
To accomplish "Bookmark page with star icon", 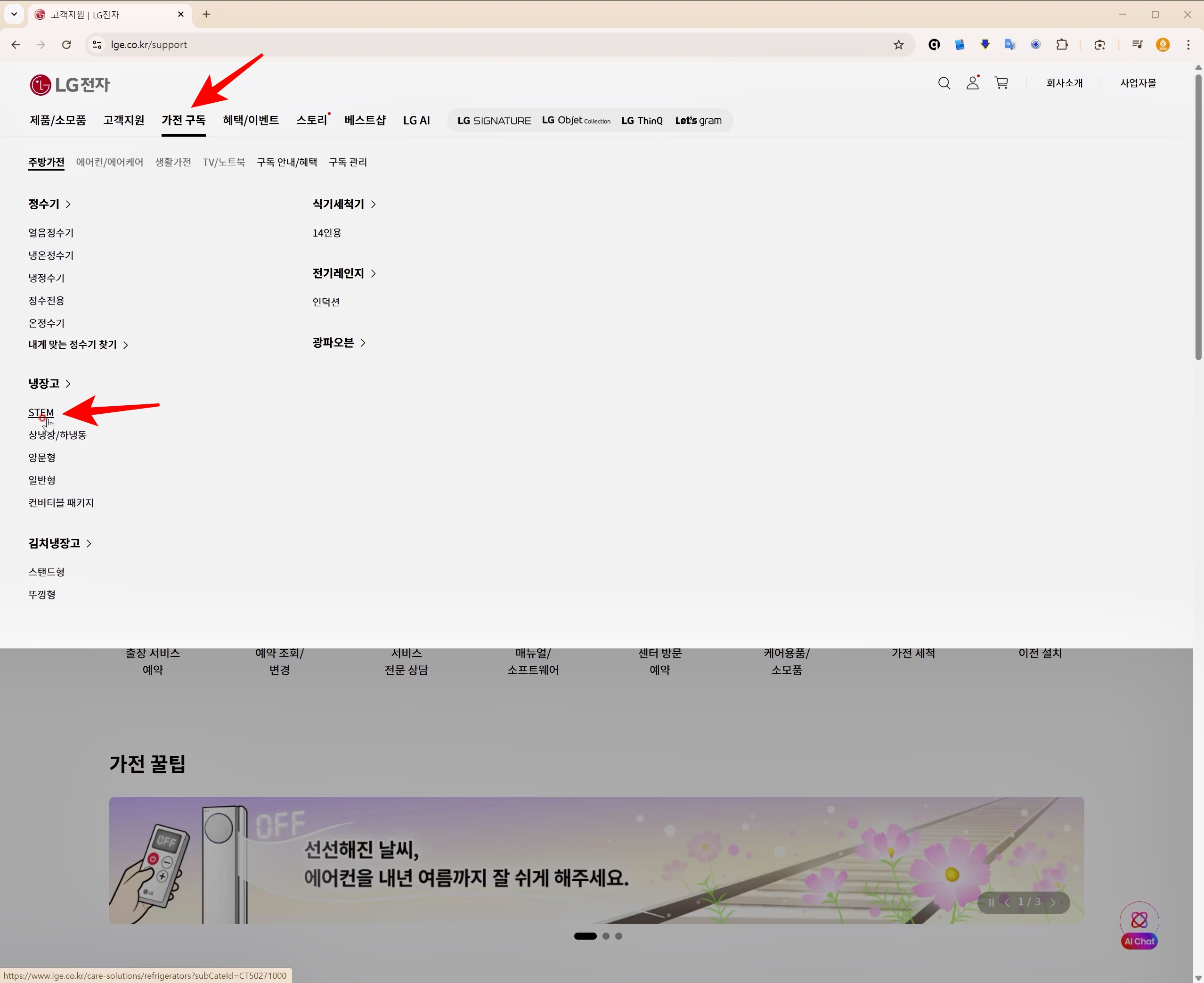I will pyautogui.click(x=898, y=45).
